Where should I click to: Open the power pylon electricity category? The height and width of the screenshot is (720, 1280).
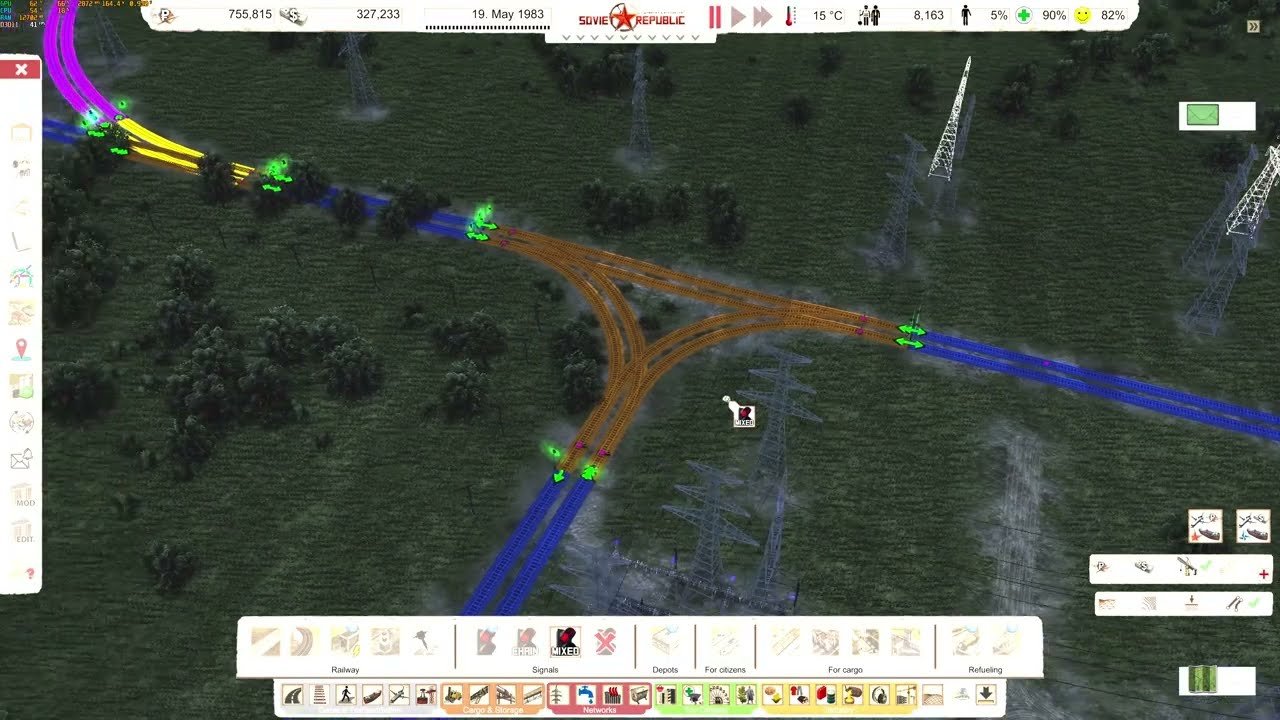click(x=558, y=695)
